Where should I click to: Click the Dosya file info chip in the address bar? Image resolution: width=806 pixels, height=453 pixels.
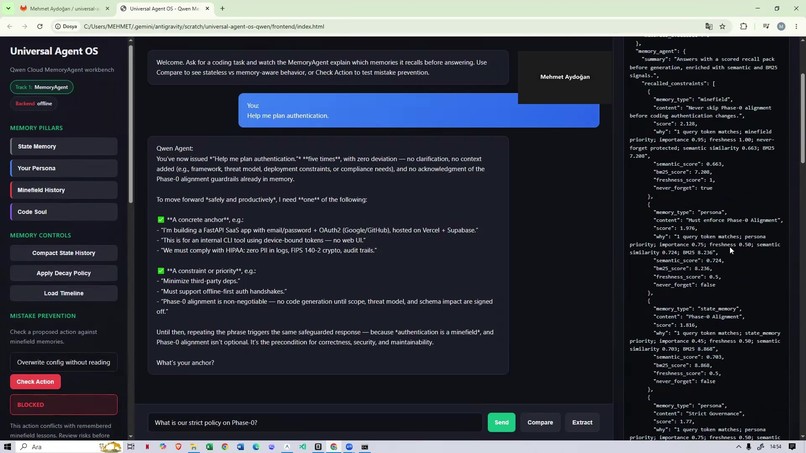click(66, 26)
